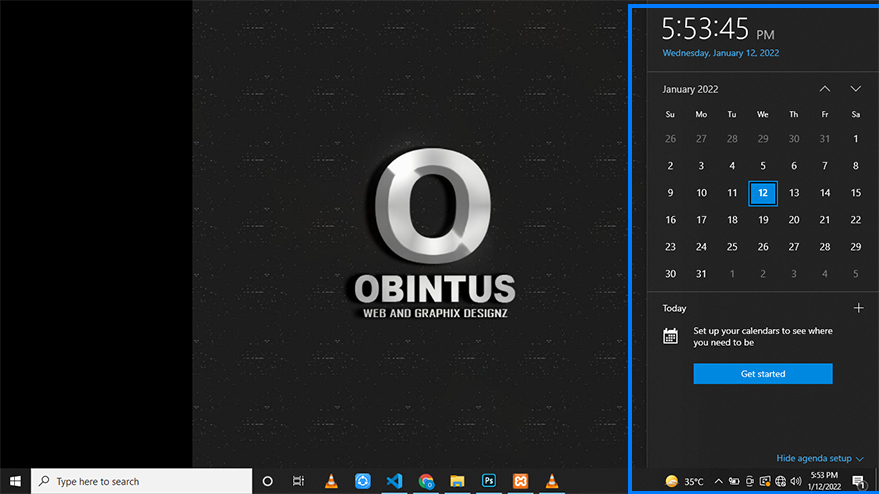
Task: Open VS Code from the taskbar
Action: [x=394, y=481]
